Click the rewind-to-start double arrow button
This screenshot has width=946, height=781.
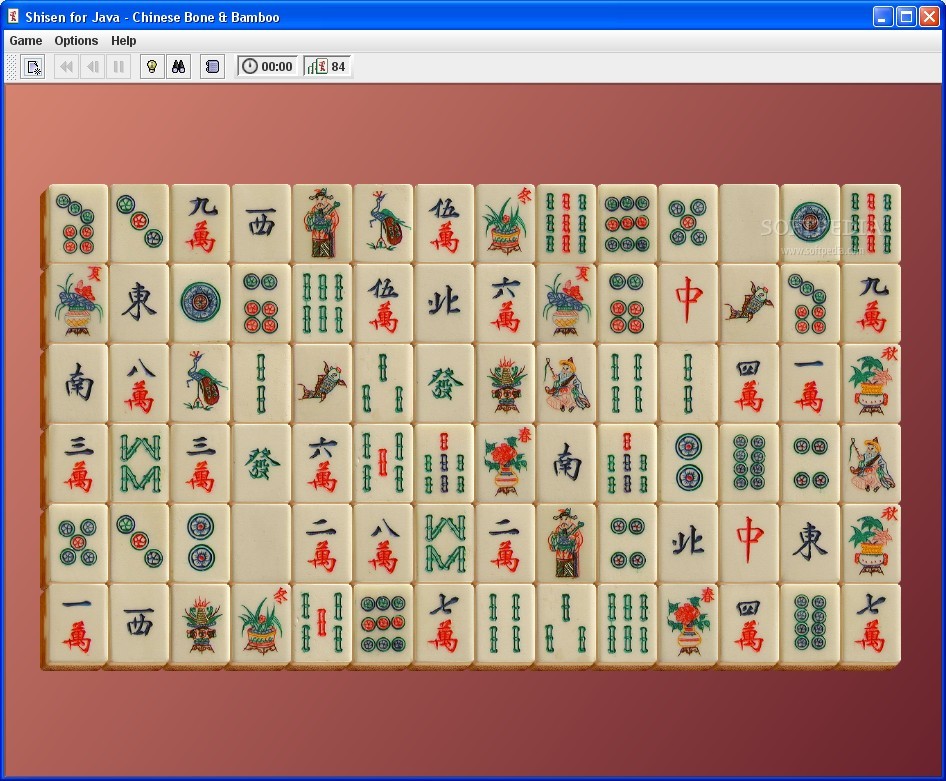tap(66, 66)
